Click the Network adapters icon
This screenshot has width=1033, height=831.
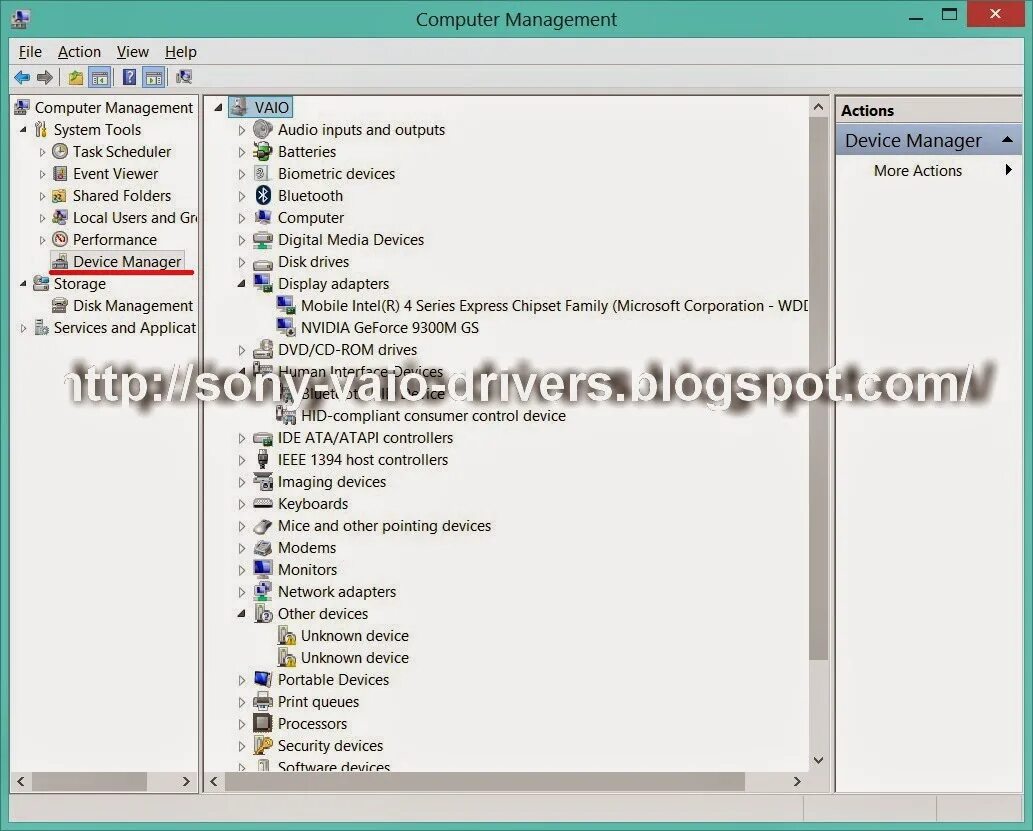tap(263, 591)
